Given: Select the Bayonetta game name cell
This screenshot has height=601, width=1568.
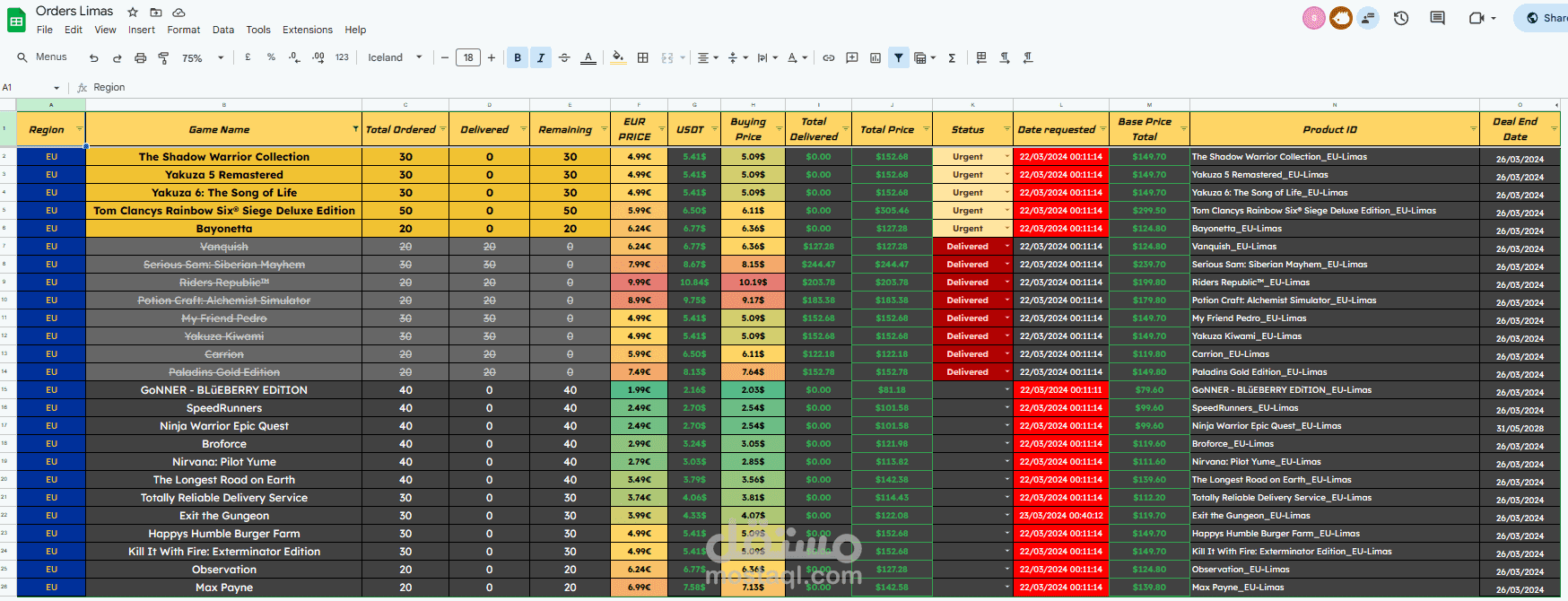Looking at the screenshot, I should point(224,229).
